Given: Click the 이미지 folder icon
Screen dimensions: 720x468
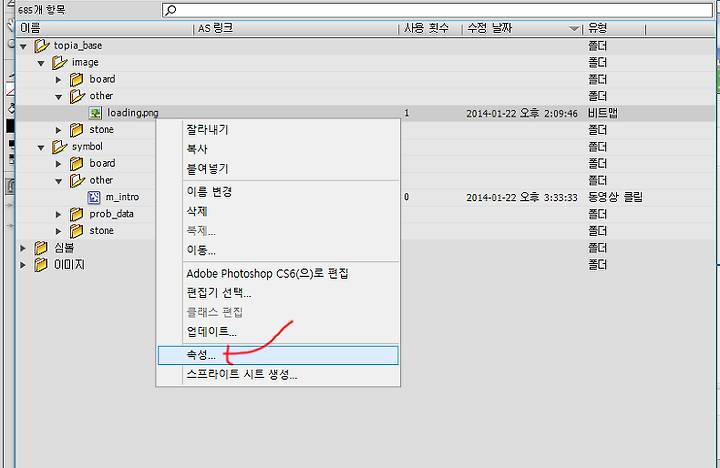Looking at the screenshot, I should pyautogui.click(x=41, y=265).
